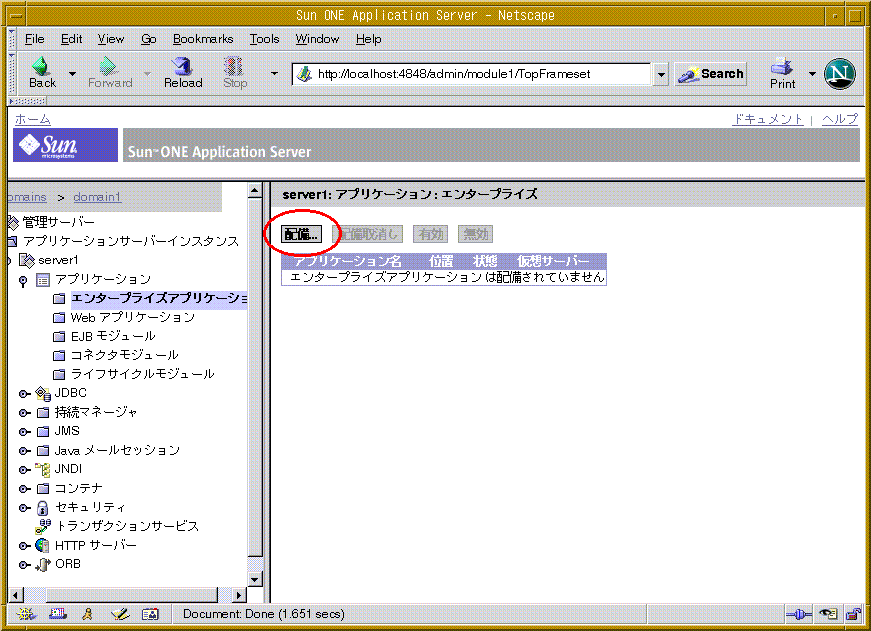Open the View menu
Image resolution: width=871 pixels, height=631 pixels.
pyautogui.click(x=111, y=39)
